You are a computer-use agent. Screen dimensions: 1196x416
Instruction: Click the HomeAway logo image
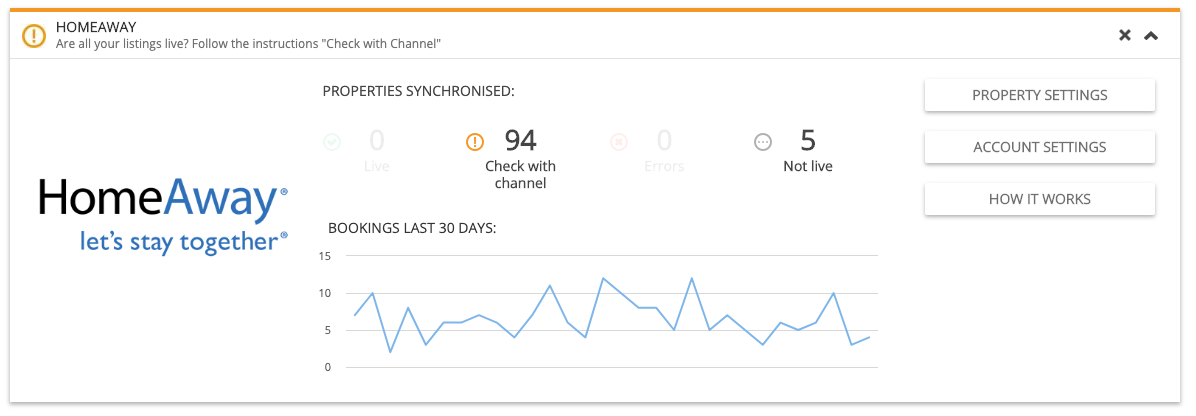pos(163,216)
